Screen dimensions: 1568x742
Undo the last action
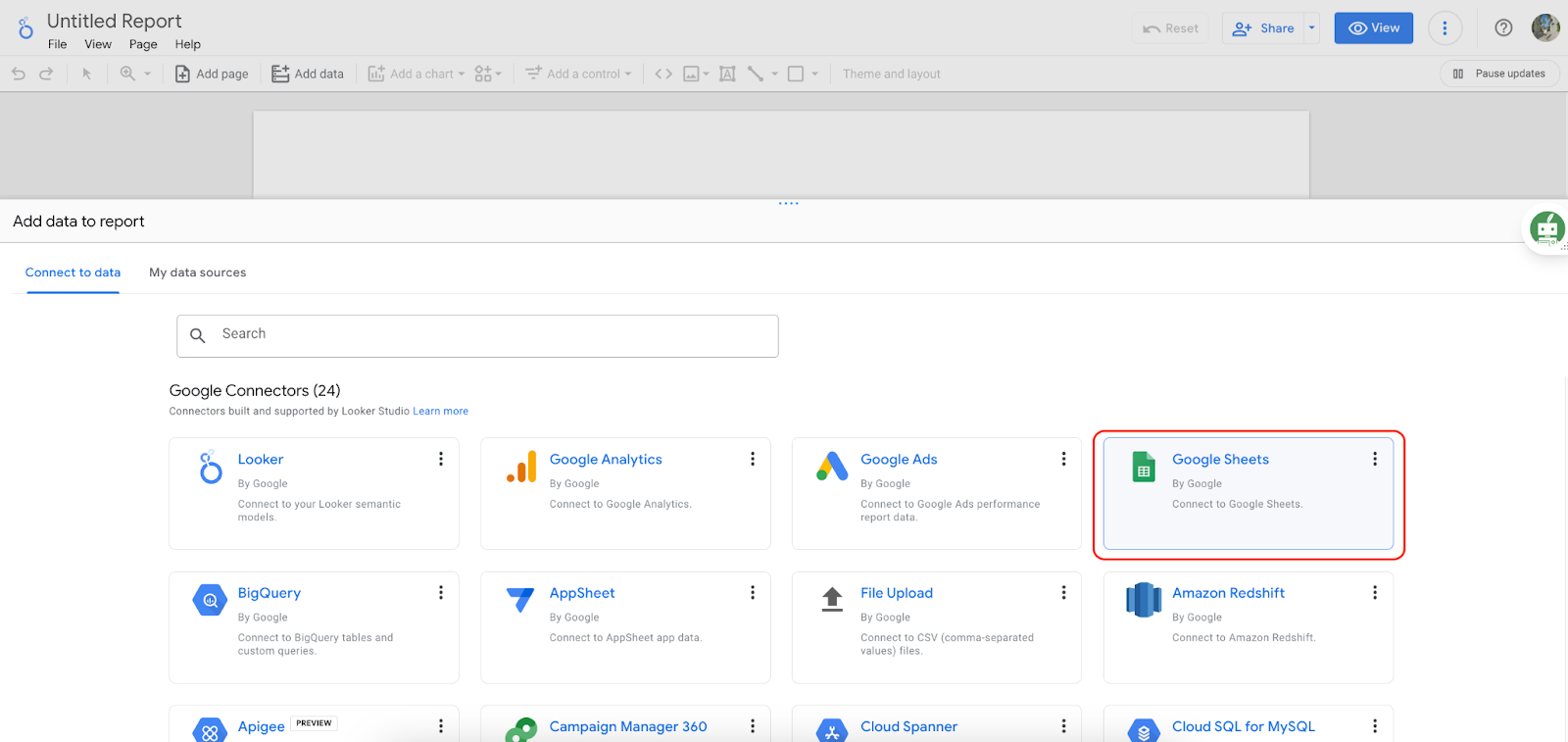(x=19, y=74)
